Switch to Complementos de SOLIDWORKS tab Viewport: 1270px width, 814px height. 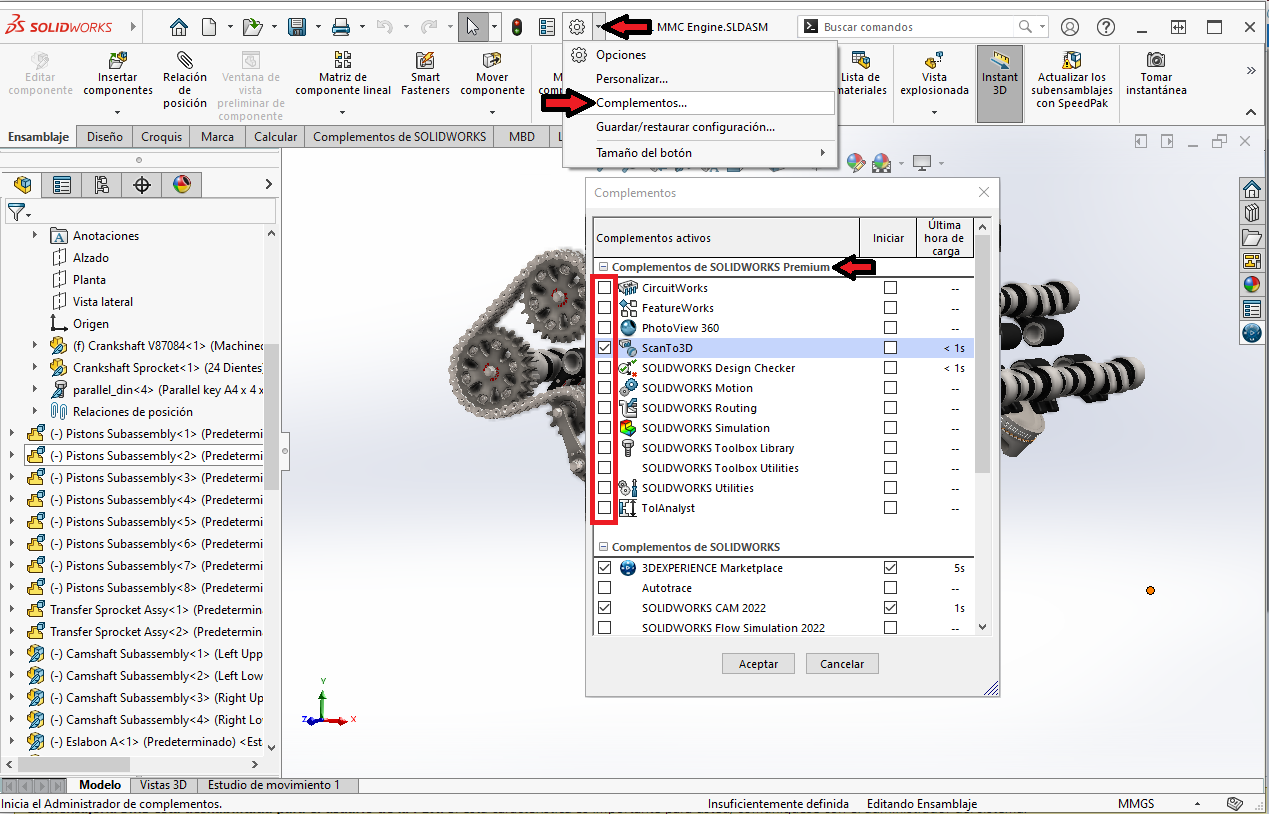399,137
